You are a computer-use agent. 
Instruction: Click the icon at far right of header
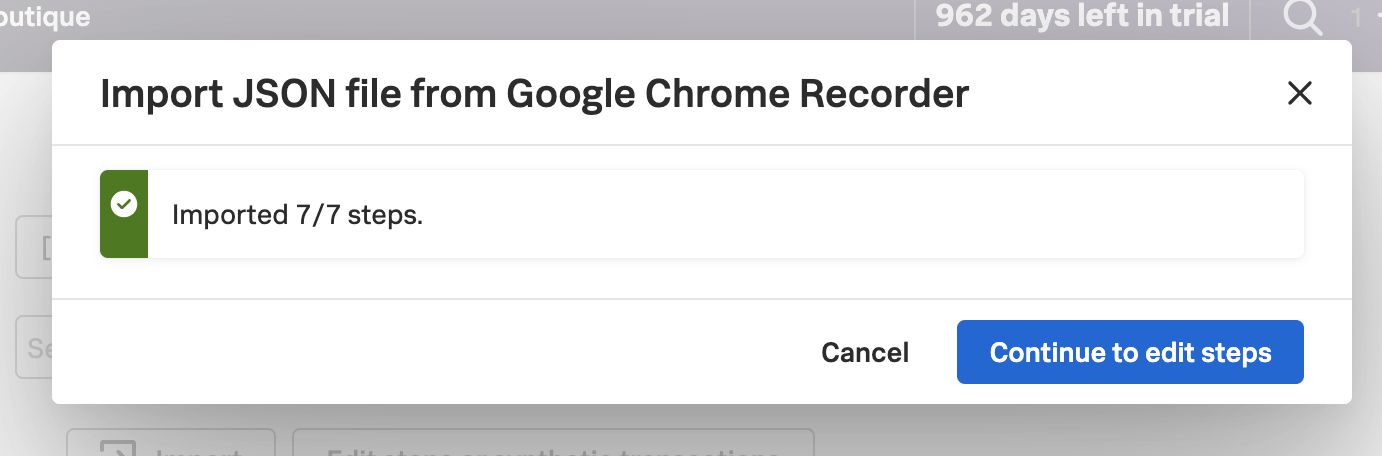(x=1377, y=17)
